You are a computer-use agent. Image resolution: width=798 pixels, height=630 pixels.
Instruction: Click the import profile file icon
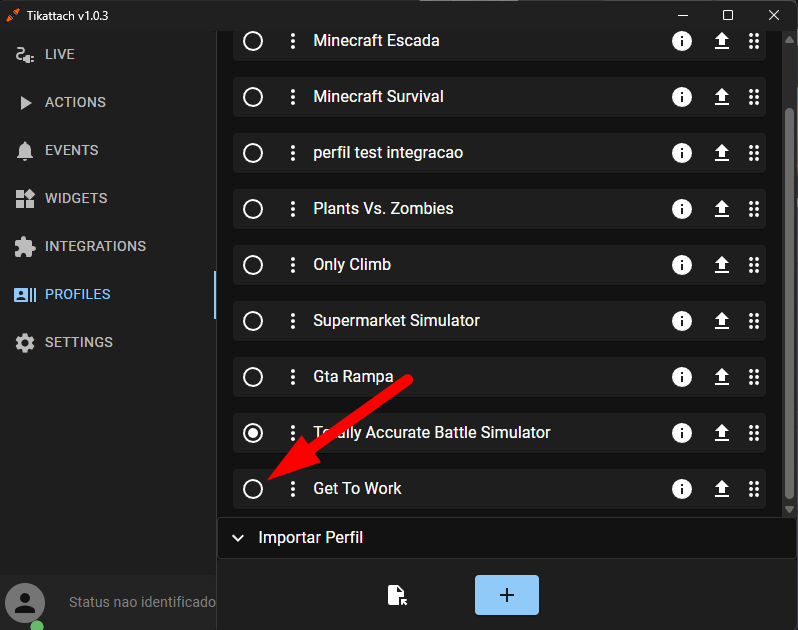(x=397, y=595)
